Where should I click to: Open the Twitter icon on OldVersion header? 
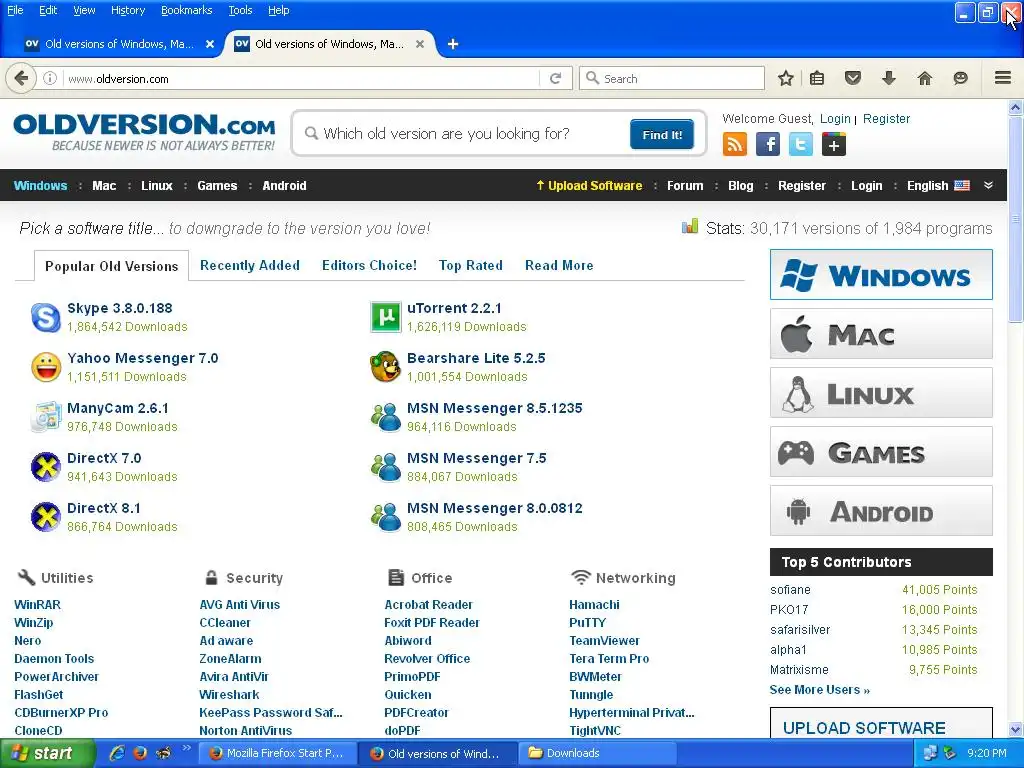pyautogui.click(x=801, y=144)
